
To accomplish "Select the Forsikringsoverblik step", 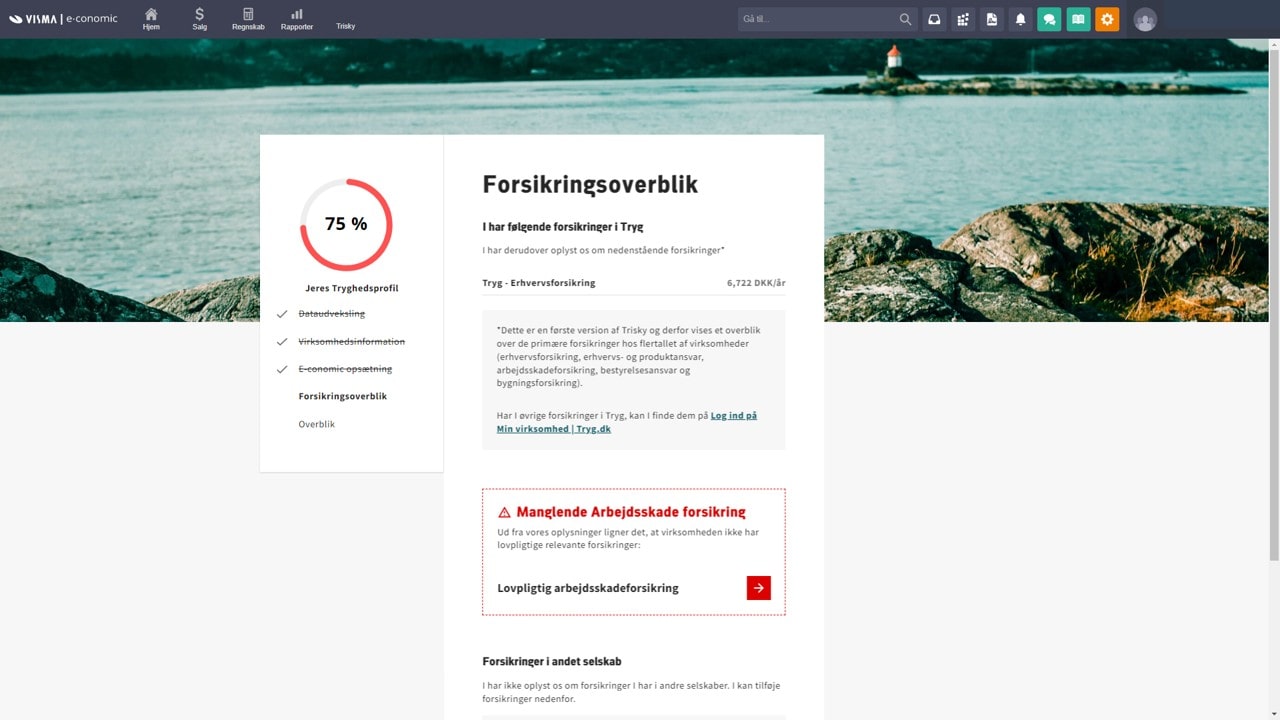I will pos(343,396).
